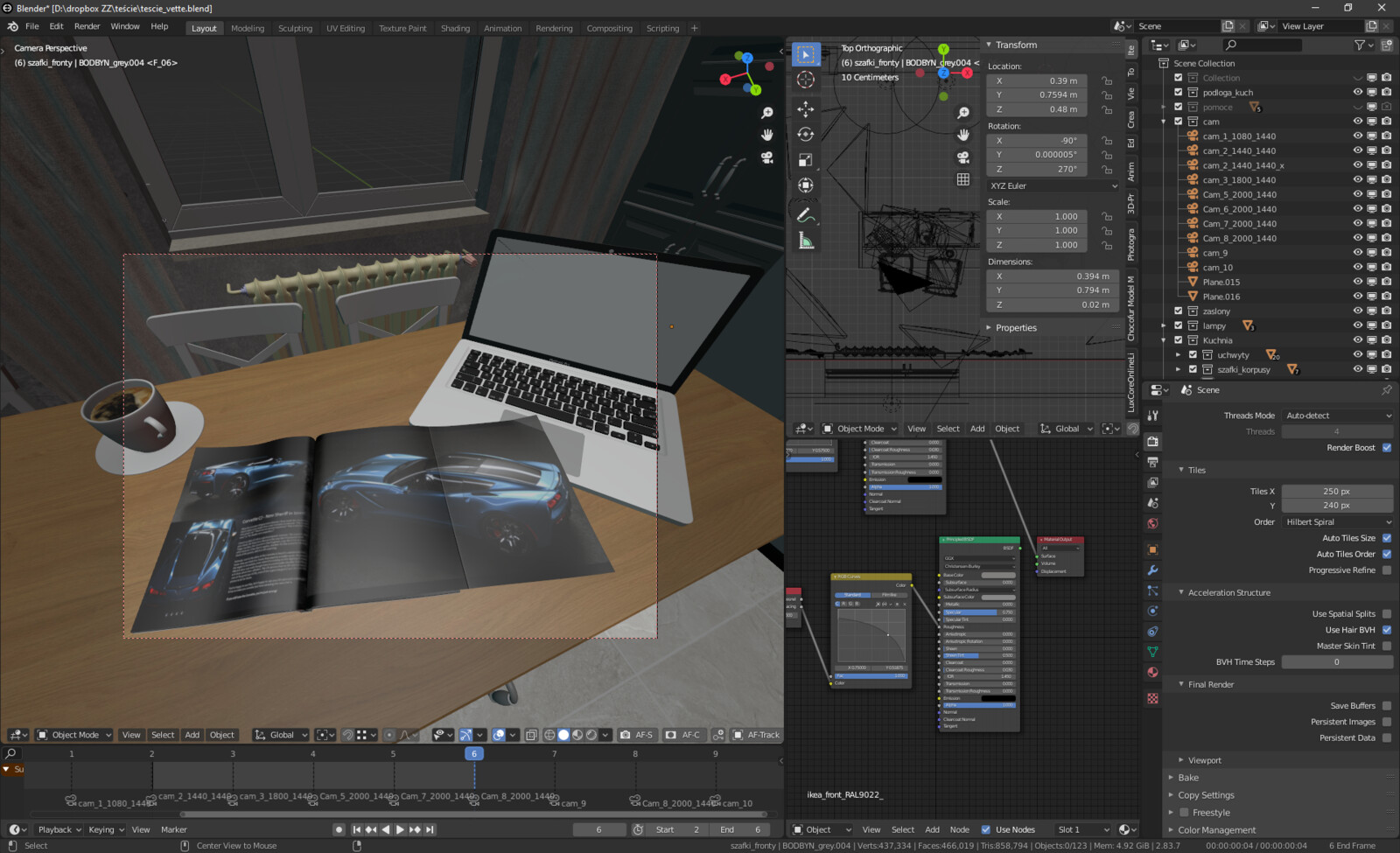
Task: Switch to the Compositing workspace tab
Action: coord(609,28)
